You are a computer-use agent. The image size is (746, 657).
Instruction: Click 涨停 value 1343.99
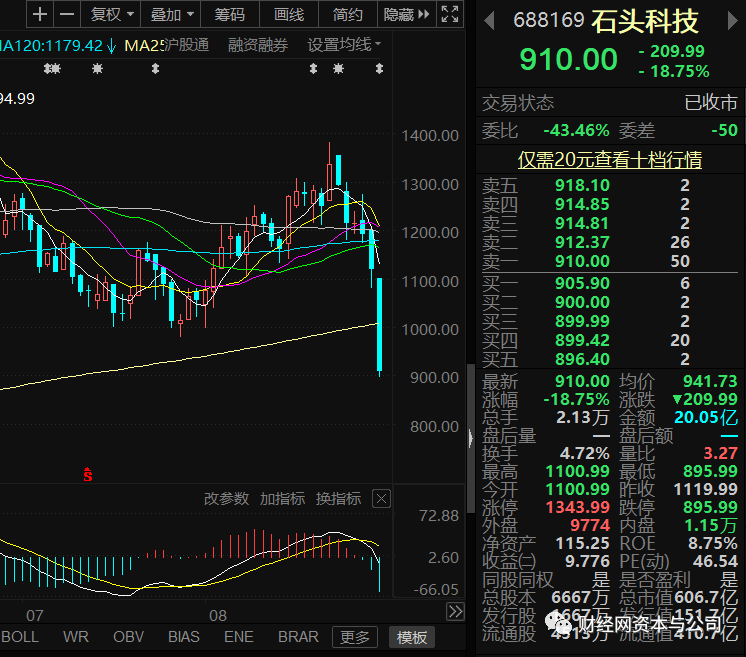[x=578, y=507]
